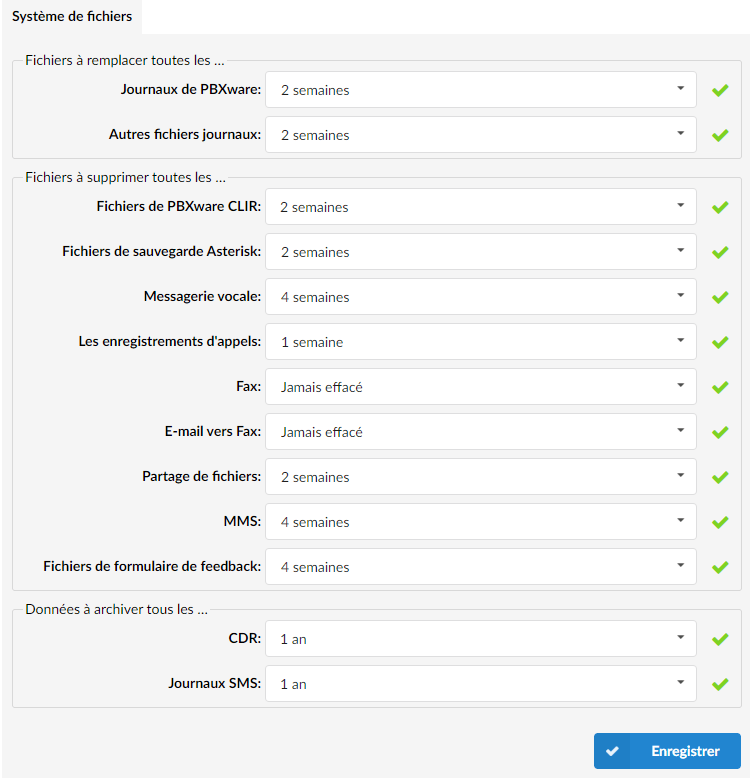Screen dimensions: 750x778
Task: Open the Journaux de PBXware dropdown
Action: (481, 90)
